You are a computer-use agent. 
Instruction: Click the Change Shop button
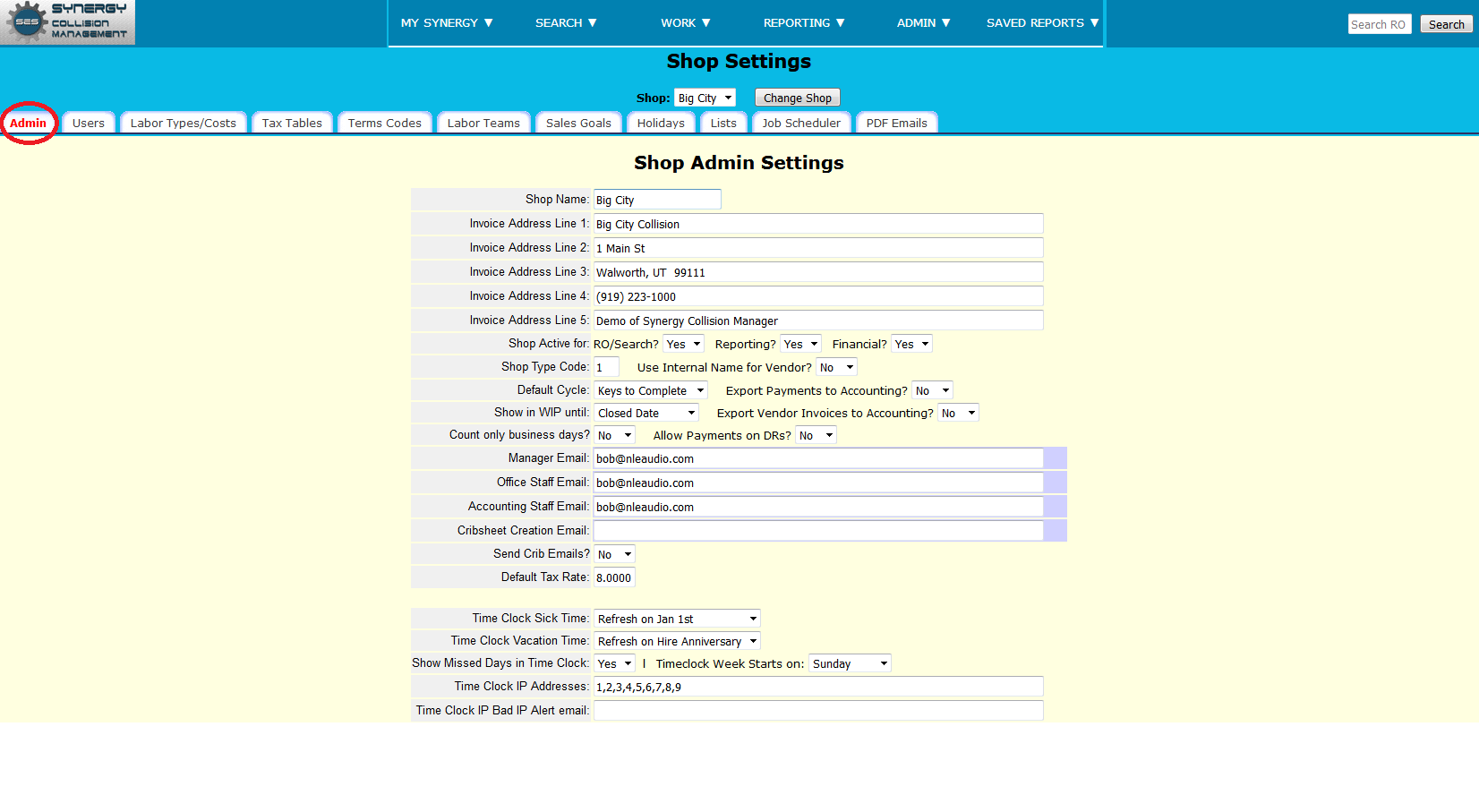pos(797,98)
